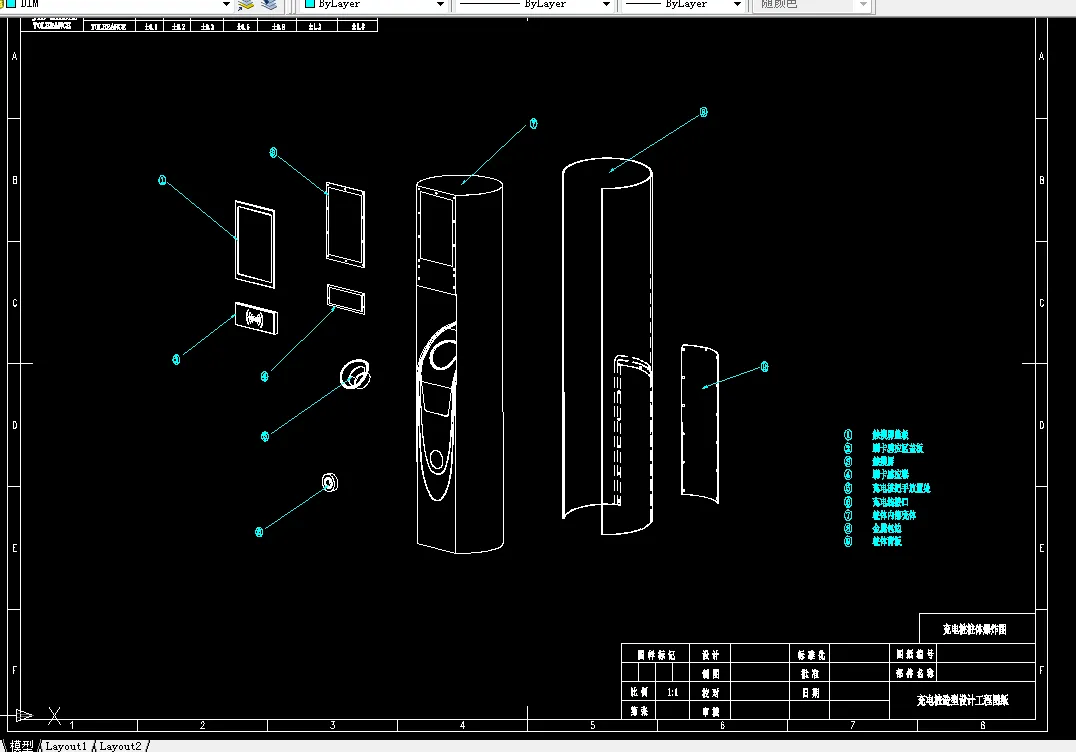The image size is (1076, 752).
Task: Select zone letter A on left border
Action: [14, 56]
